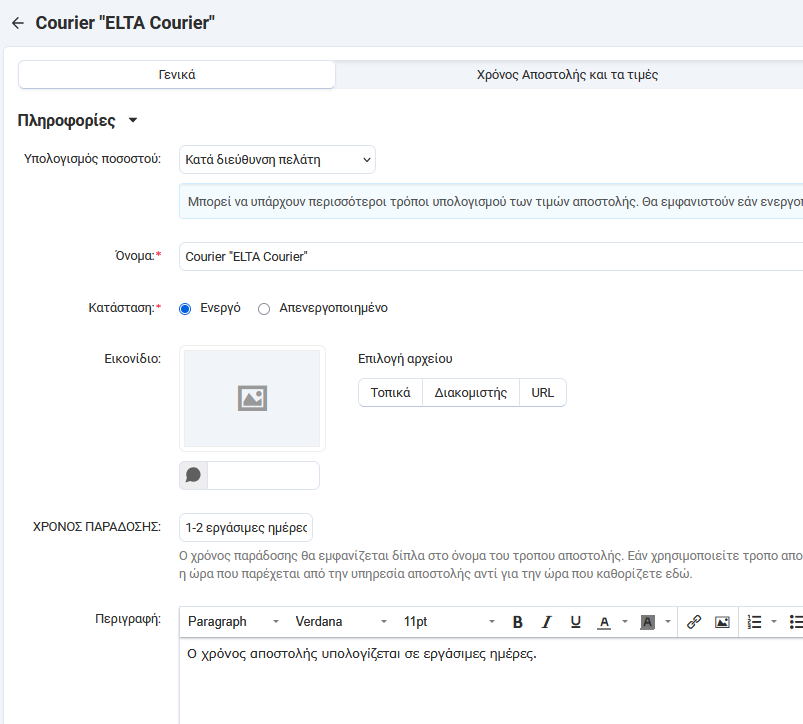This screenshot has height=724, width=803.
Task: Collapse the Πληροφορίες section arrow
Action: pos(133,120)
